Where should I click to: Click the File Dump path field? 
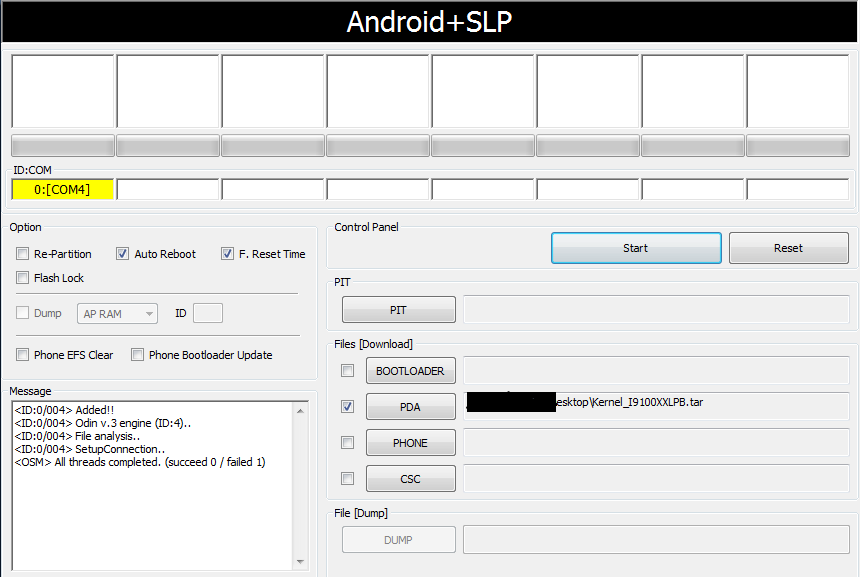(x=657, y=540)
